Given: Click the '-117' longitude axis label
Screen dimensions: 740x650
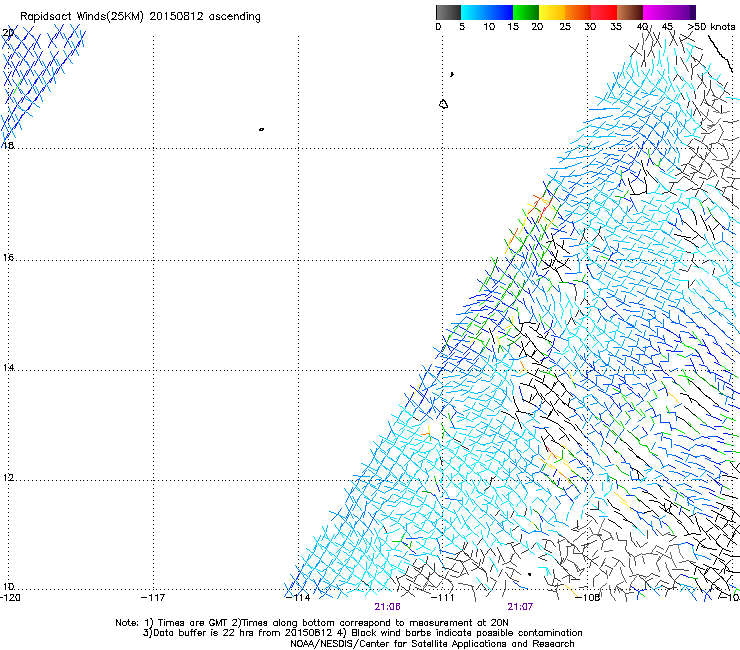Looking at the screenshot, I should (x=153, y=597).
